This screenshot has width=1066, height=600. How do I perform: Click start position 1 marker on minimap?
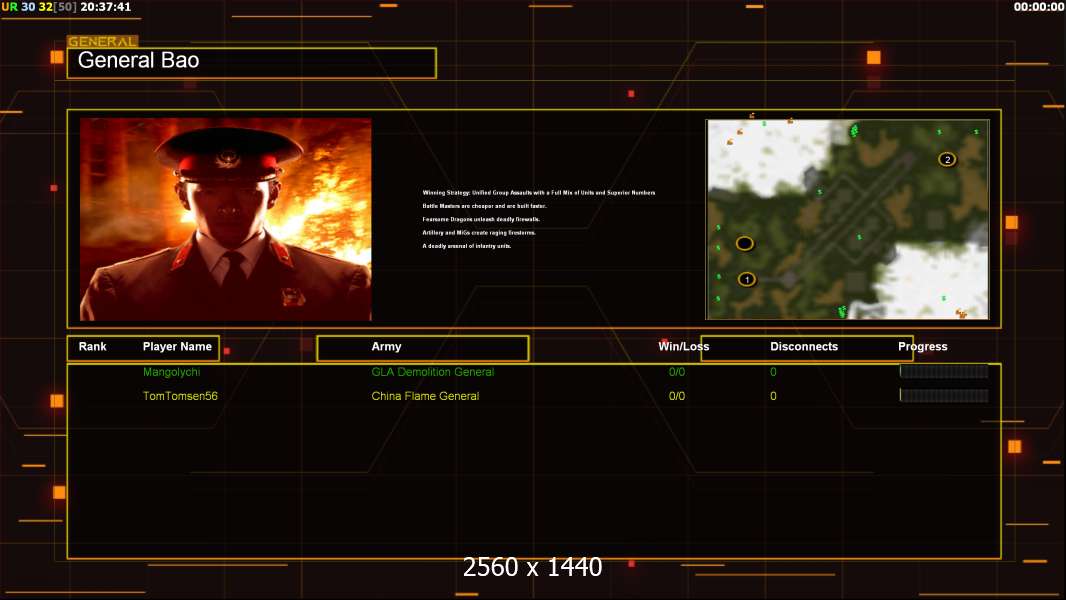click(x=747, y=279)
